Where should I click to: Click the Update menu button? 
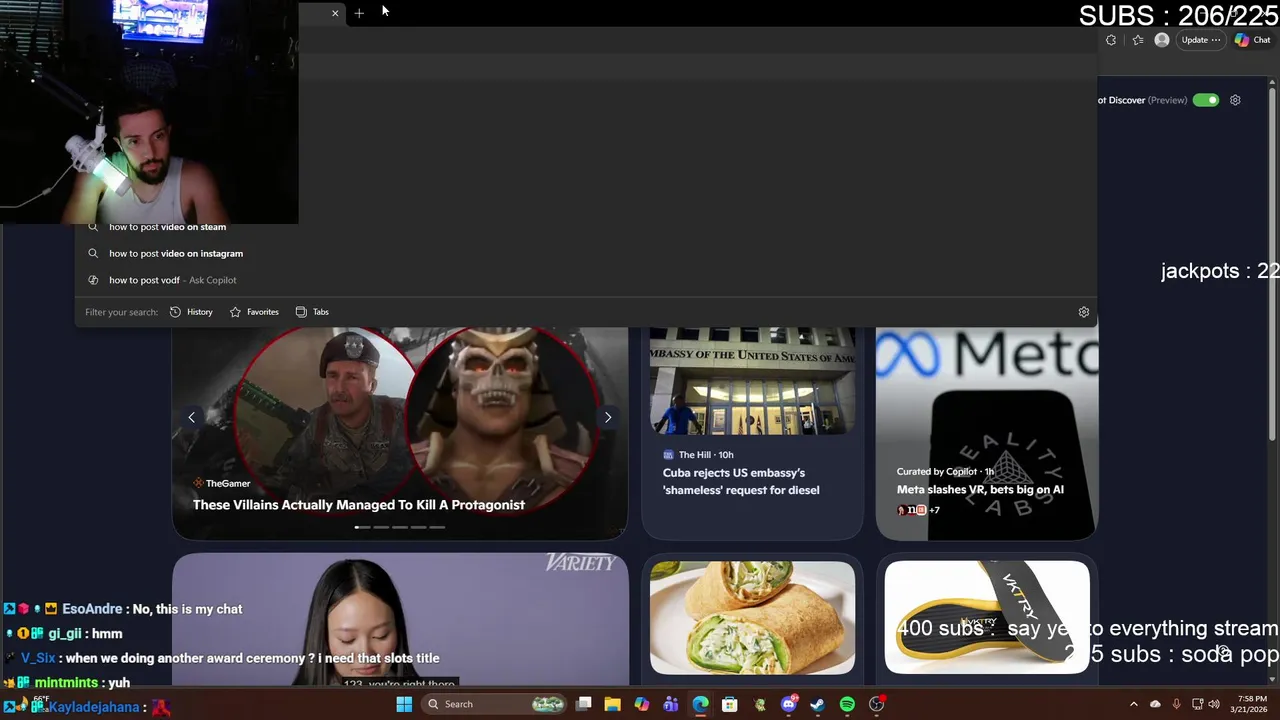pyautogui.click(x=1201, y=40)
